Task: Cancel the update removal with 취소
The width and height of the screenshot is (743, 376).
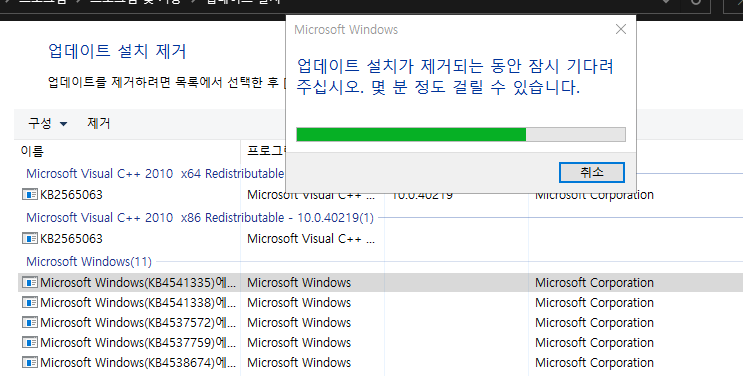Action: tap(591, 172)
